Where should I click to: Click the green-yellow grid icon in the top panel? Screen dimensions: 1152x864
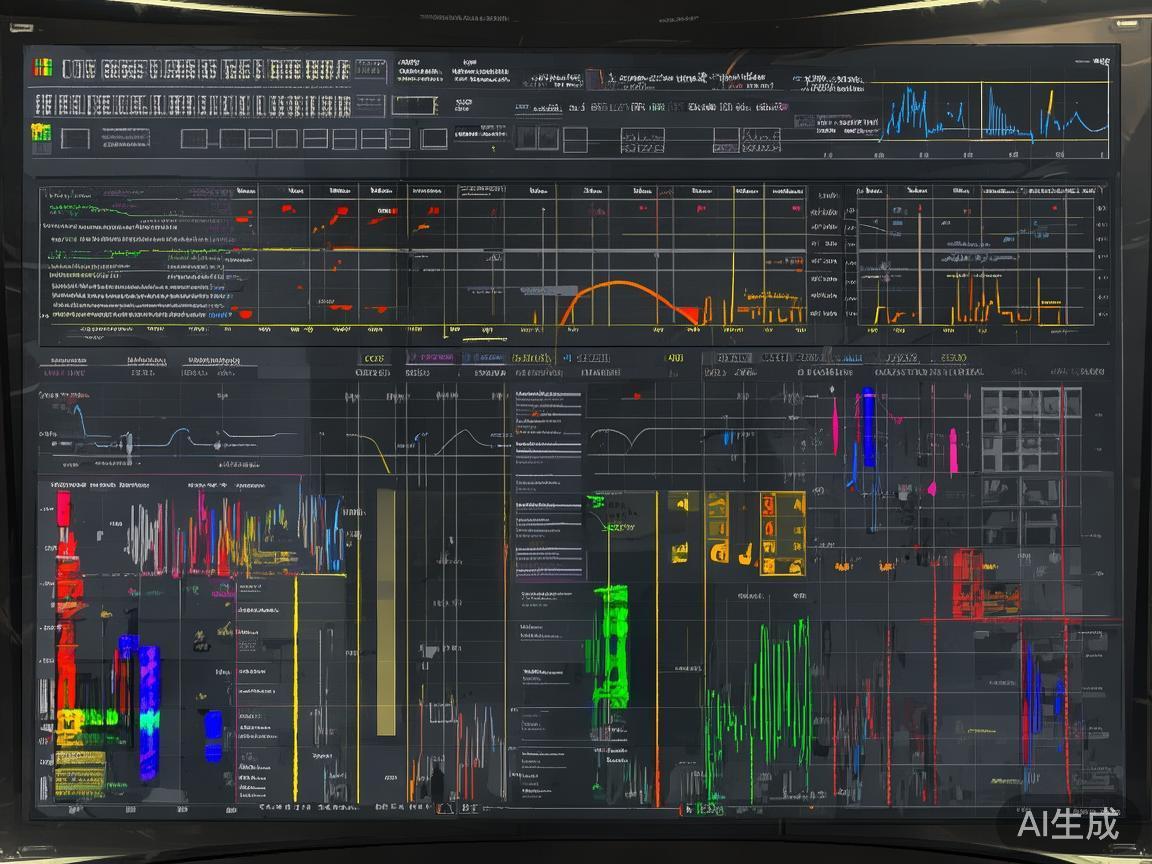click(41, 132)
